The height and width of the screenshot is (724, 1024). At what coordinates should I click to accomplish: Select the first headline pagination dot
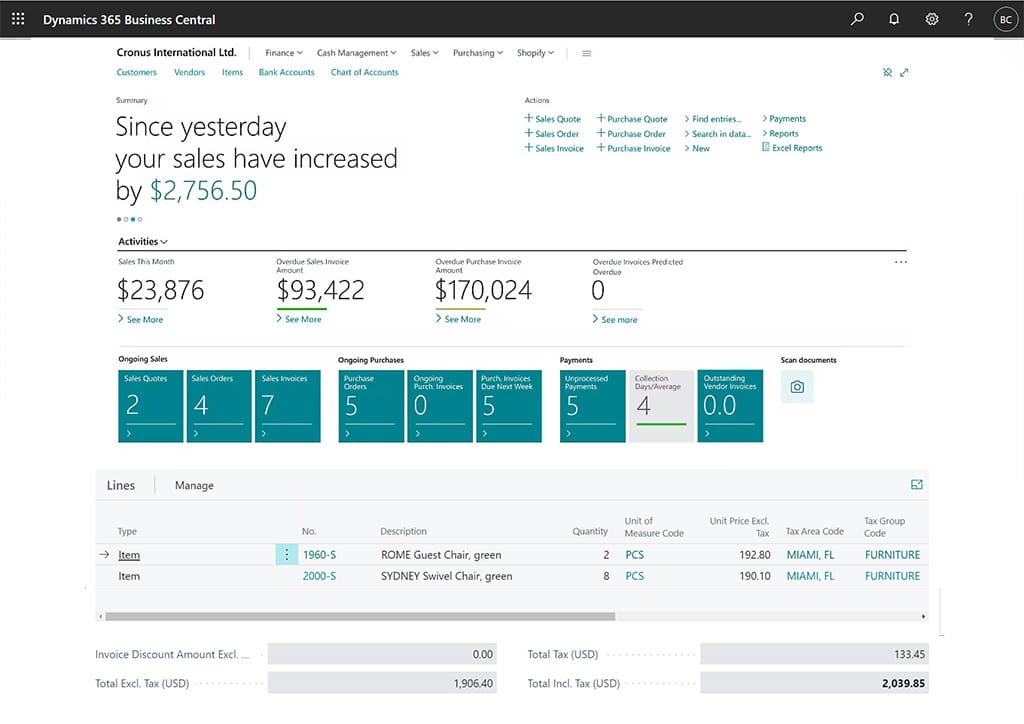[119, 219]
